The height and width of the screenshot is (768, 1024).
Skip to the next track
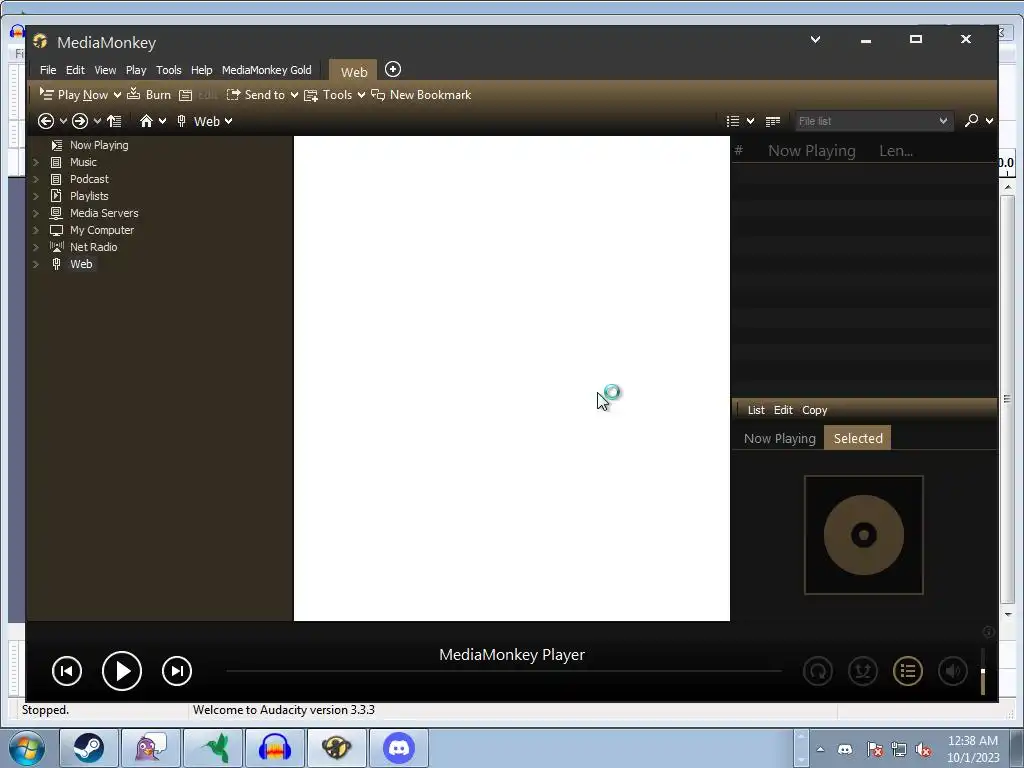(177, 671)
